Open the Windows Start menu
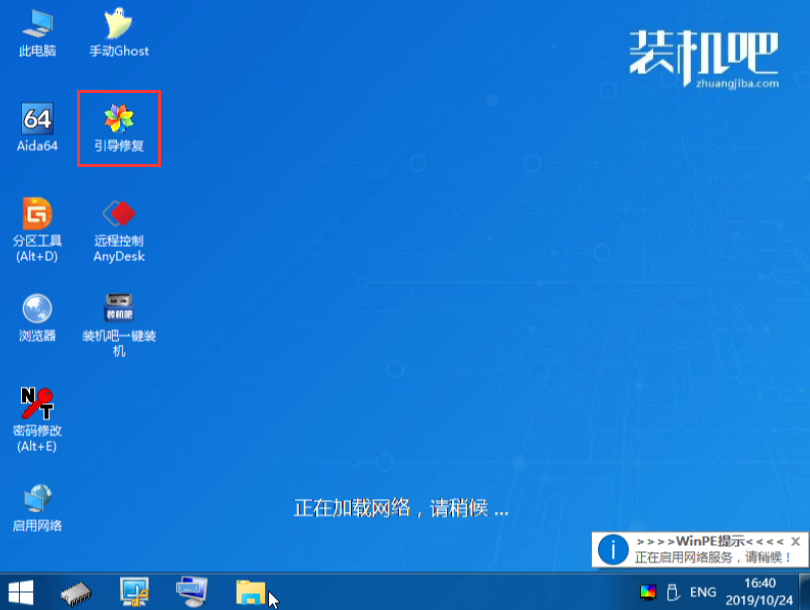The width and height of the screenshot is (810, 610). point(20,594)
